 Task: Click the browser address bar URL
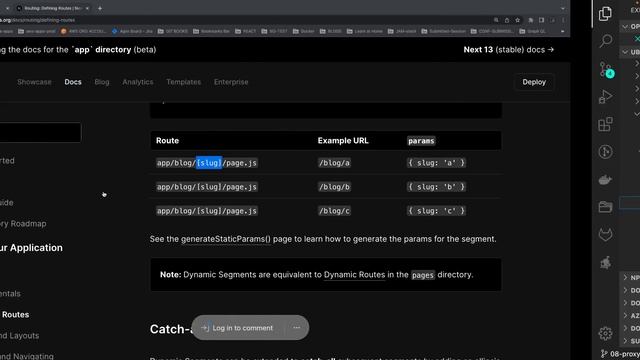(x=38, y=20)
